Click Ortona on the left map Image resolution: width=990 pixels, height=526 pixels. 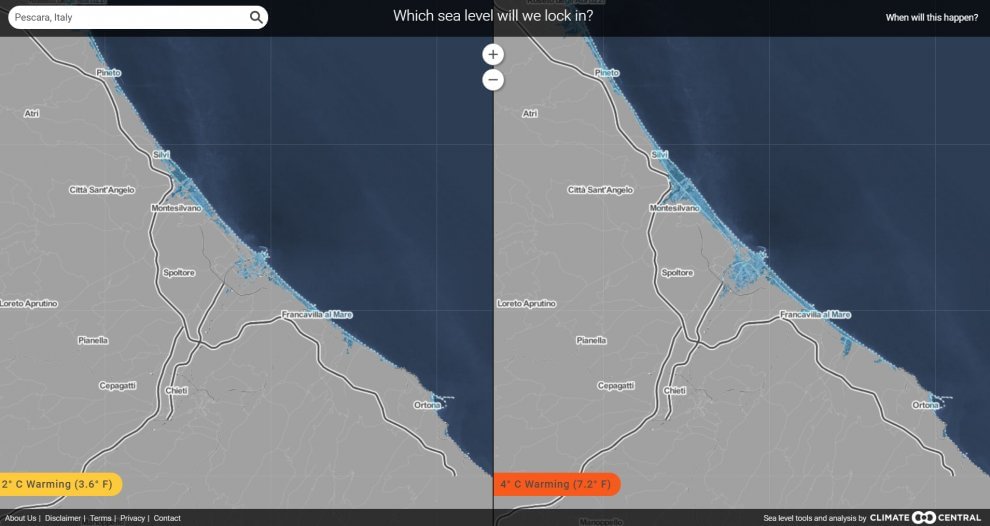[426, 405]
